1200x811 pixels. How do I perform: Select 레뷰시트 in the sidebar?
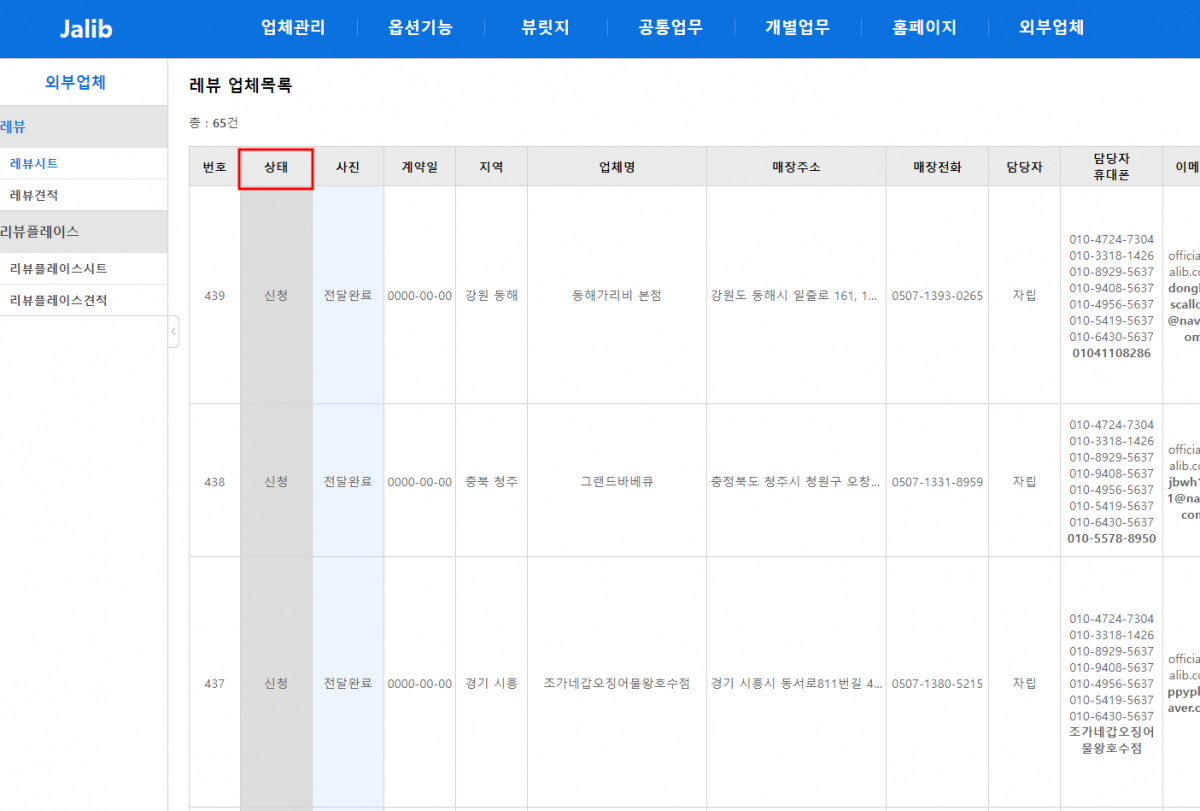(34, 163)
